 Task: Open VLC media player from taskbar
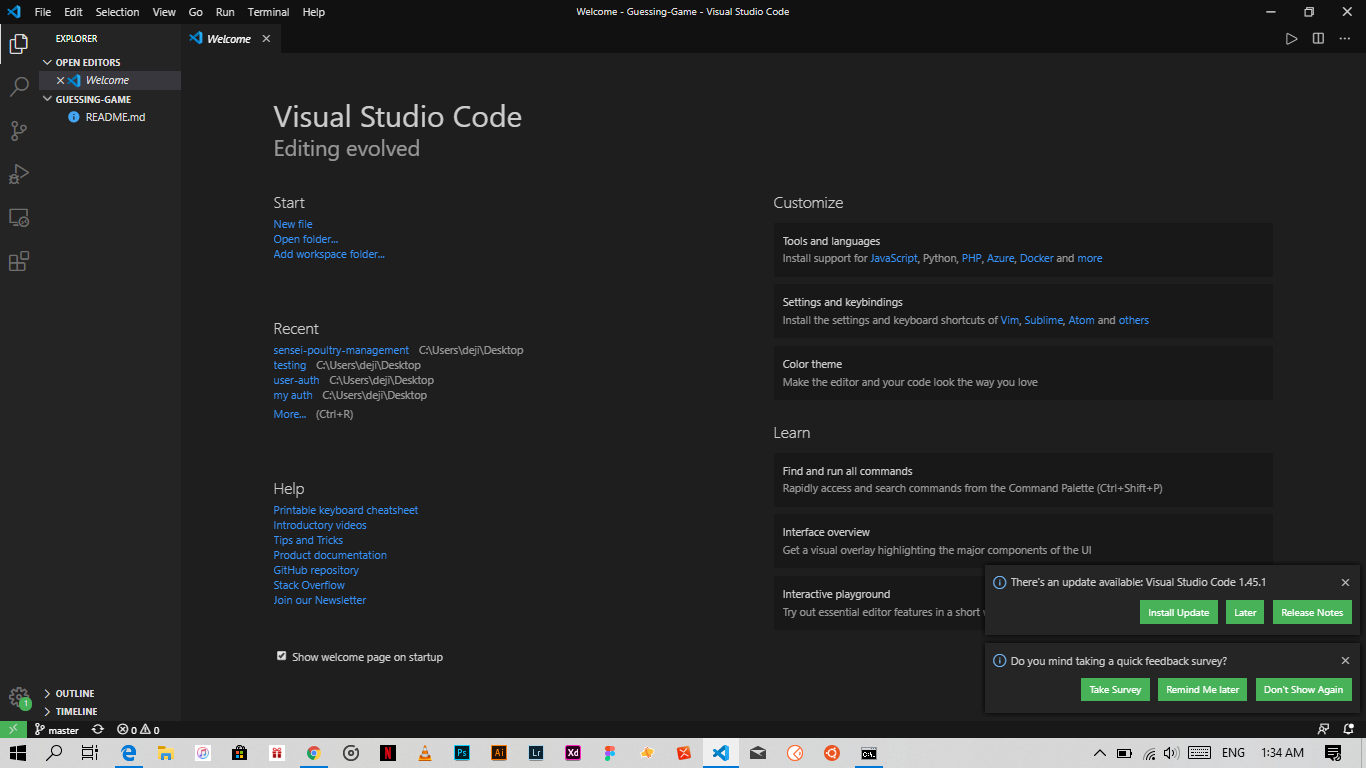(x=425, y=753)
